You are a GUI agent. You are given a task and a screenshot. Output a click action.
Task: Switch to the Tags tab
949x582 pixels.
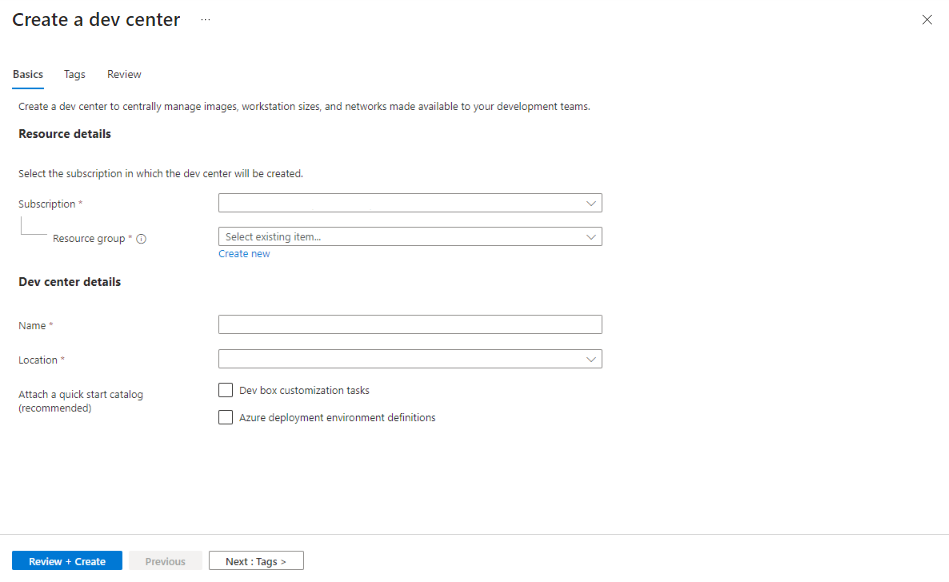pos(74,74)
